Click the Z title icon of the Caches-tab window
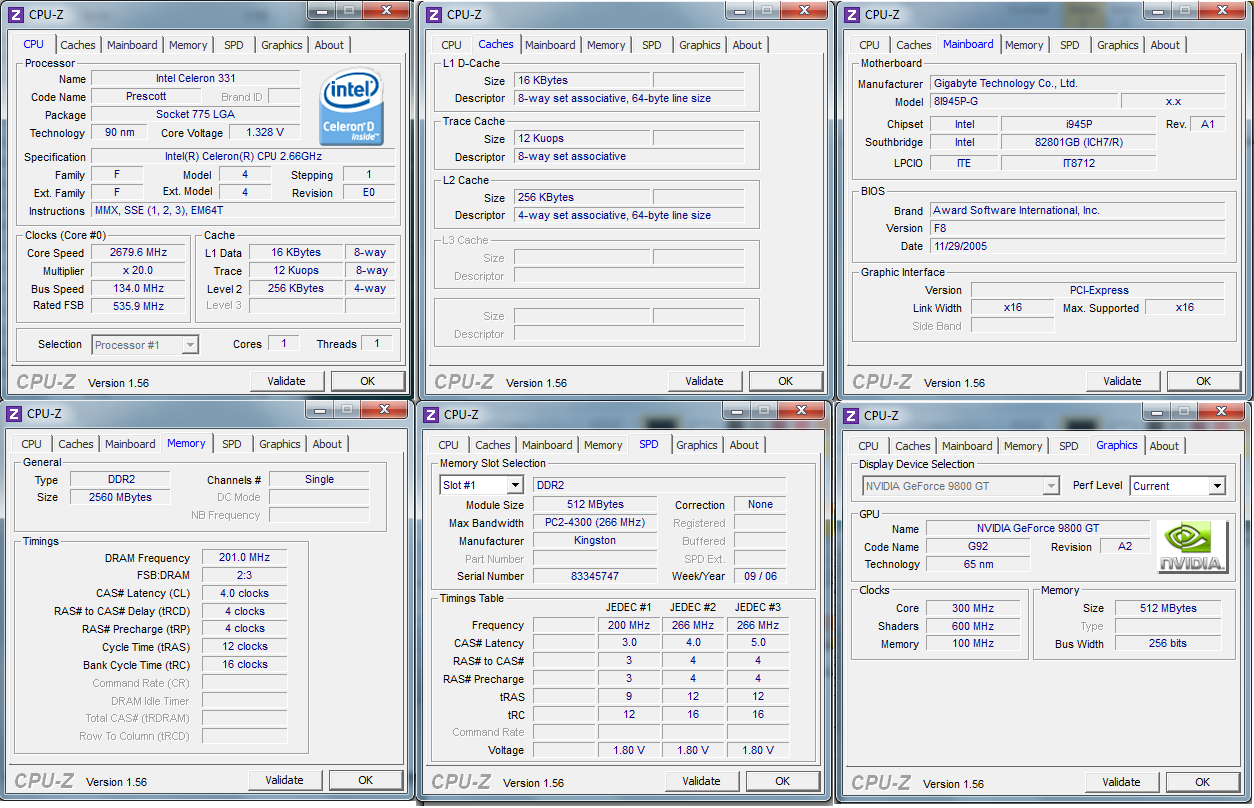Screen dimensions: 1254x808 coord(433,14)
